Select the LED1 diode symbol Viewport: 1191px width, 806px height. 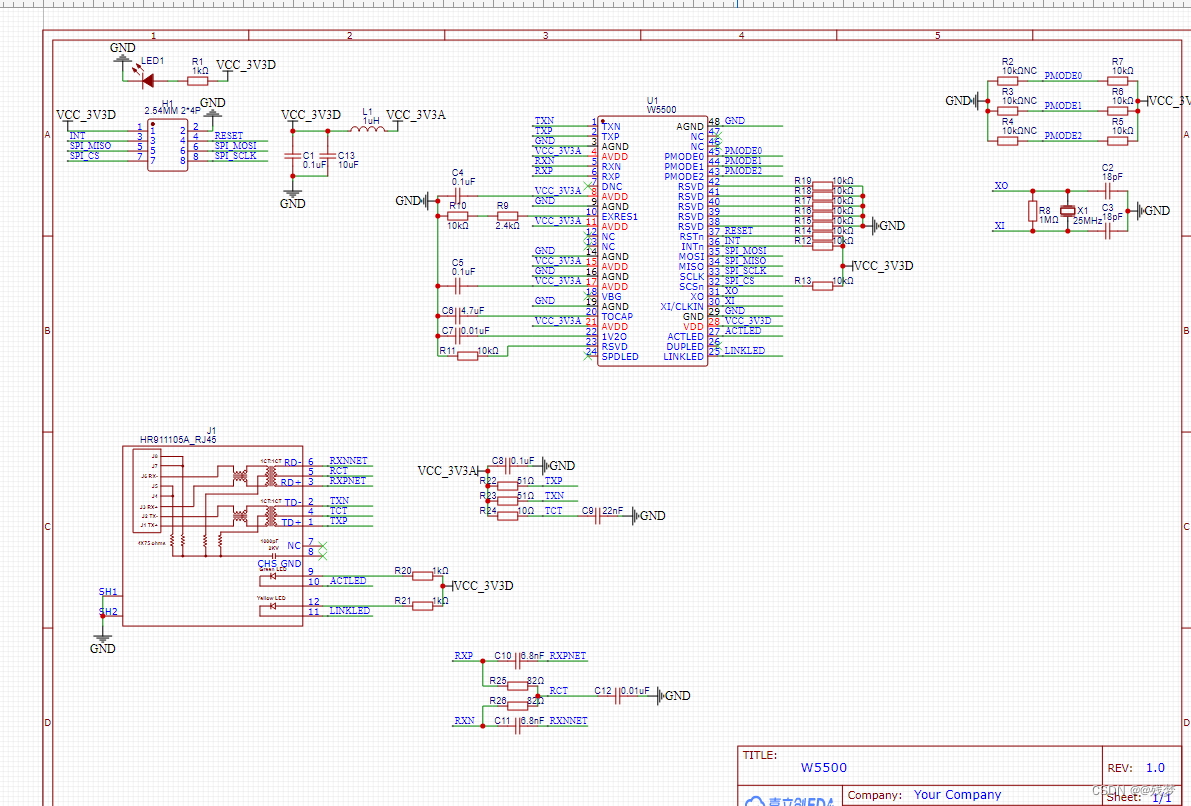point(147,80)
